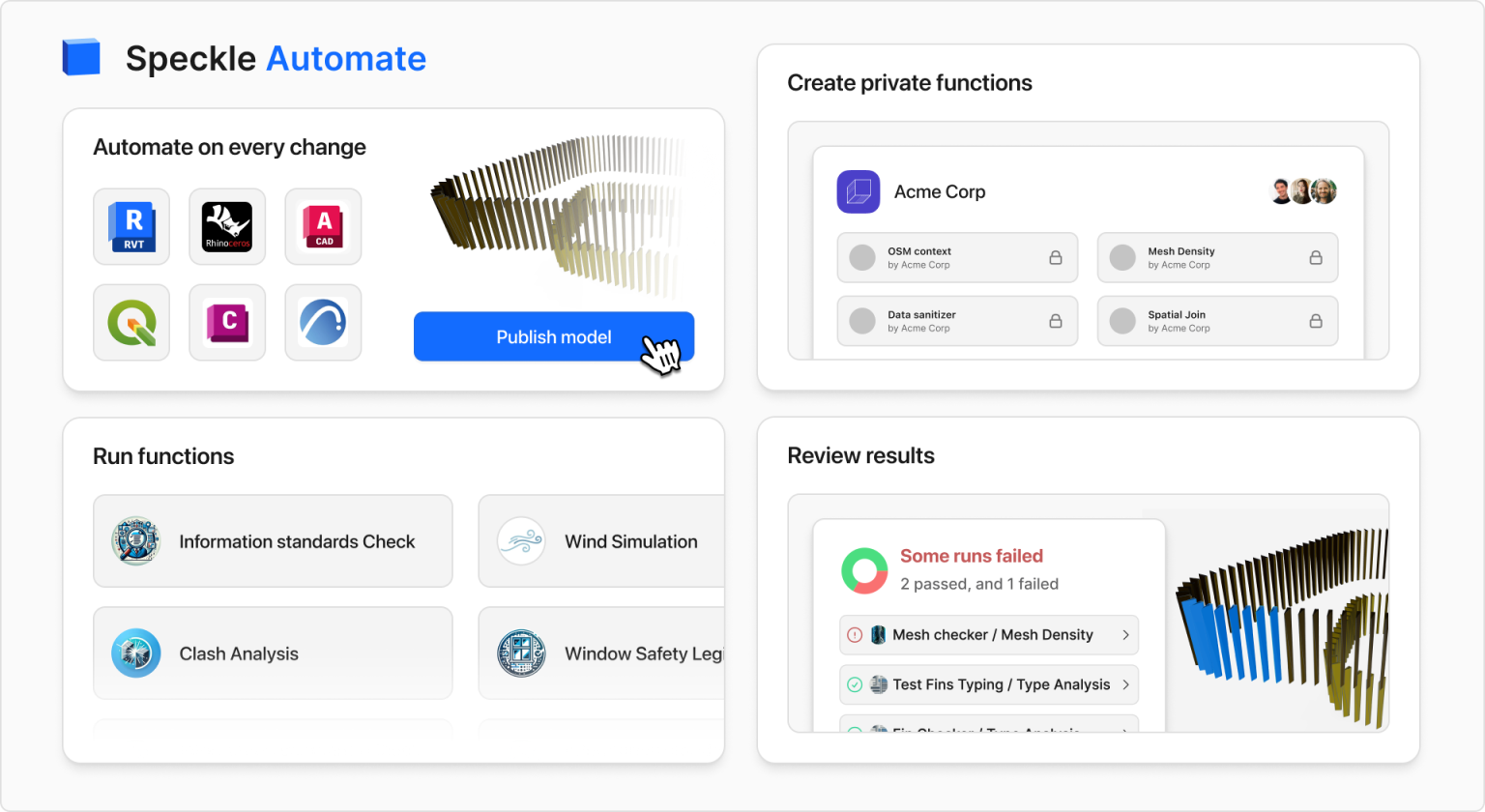Click the Acme Corp team avatars

click(1302, 191)
